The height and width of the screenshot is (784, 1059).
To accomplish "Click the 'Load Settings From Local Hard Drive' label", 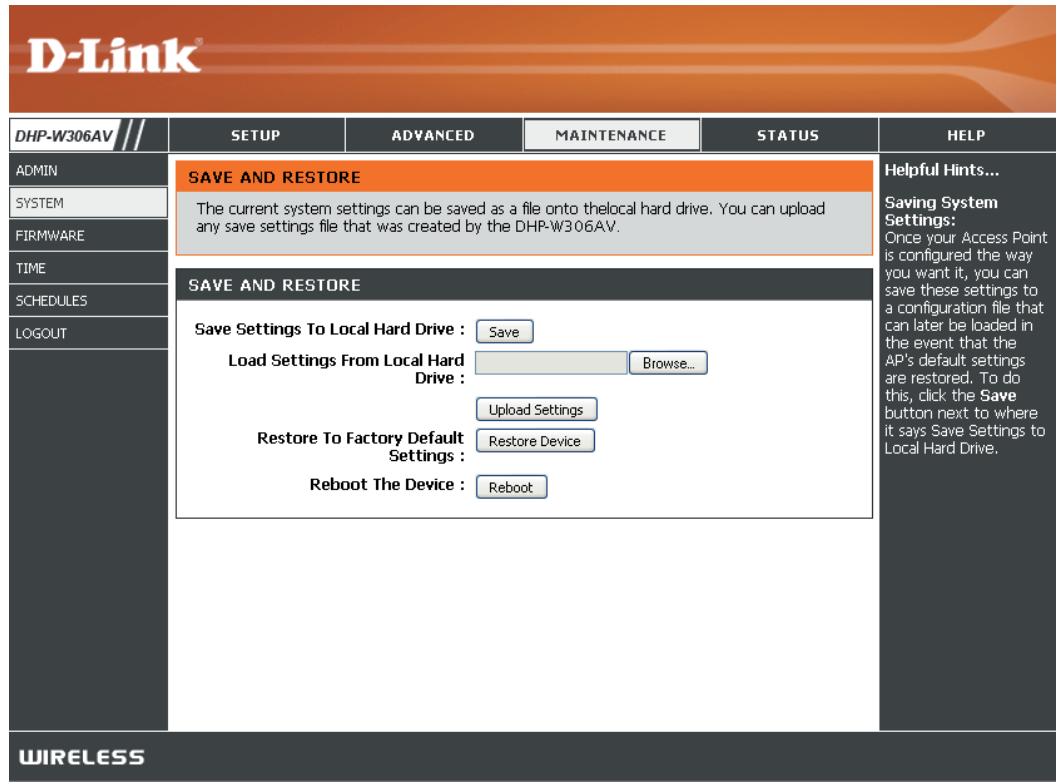I will coord(346,369).
